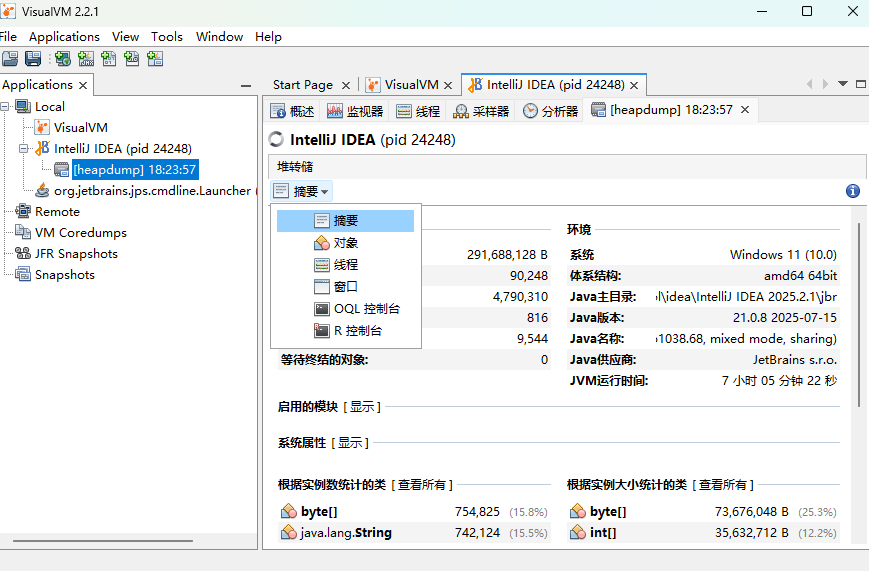The width and height of the screenshot is (869, 571).
Task: Click the computer icon beside Local
Action: pos(23,106)
